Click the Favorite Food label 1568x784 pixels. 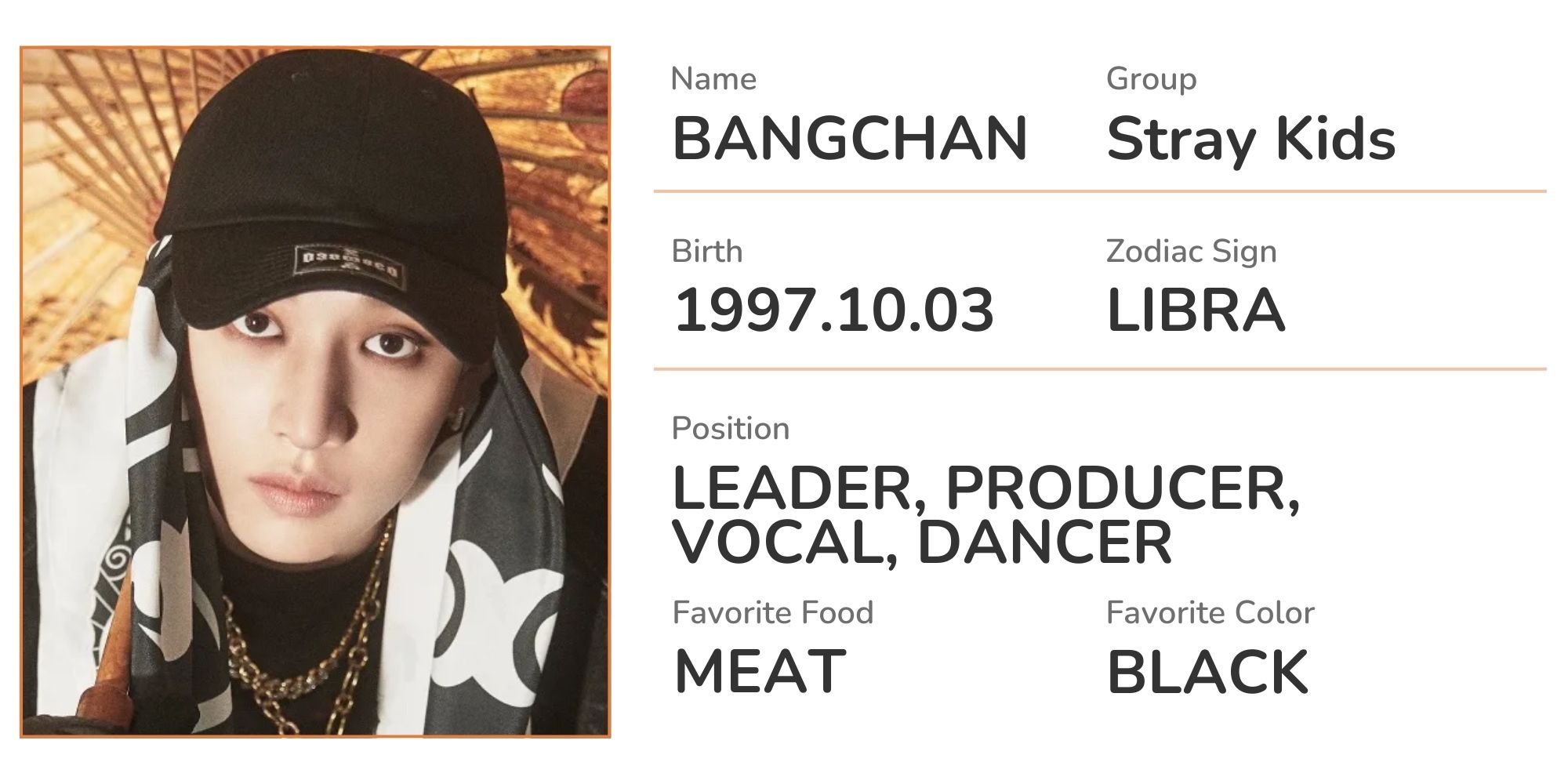pyautogui.click(x=772, y=613)
